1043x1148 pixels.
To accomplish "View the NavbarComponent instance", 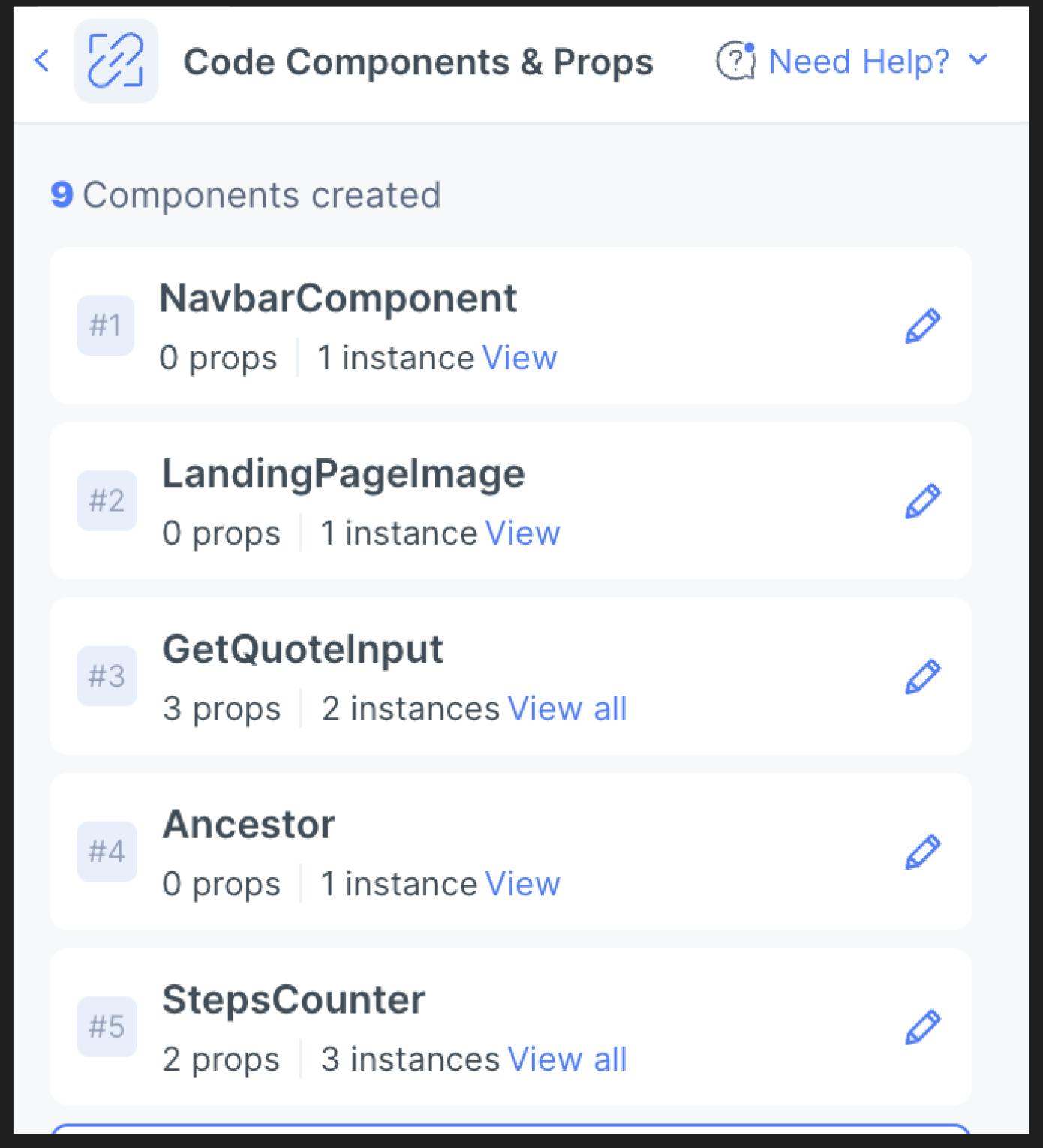I will 520,358.
